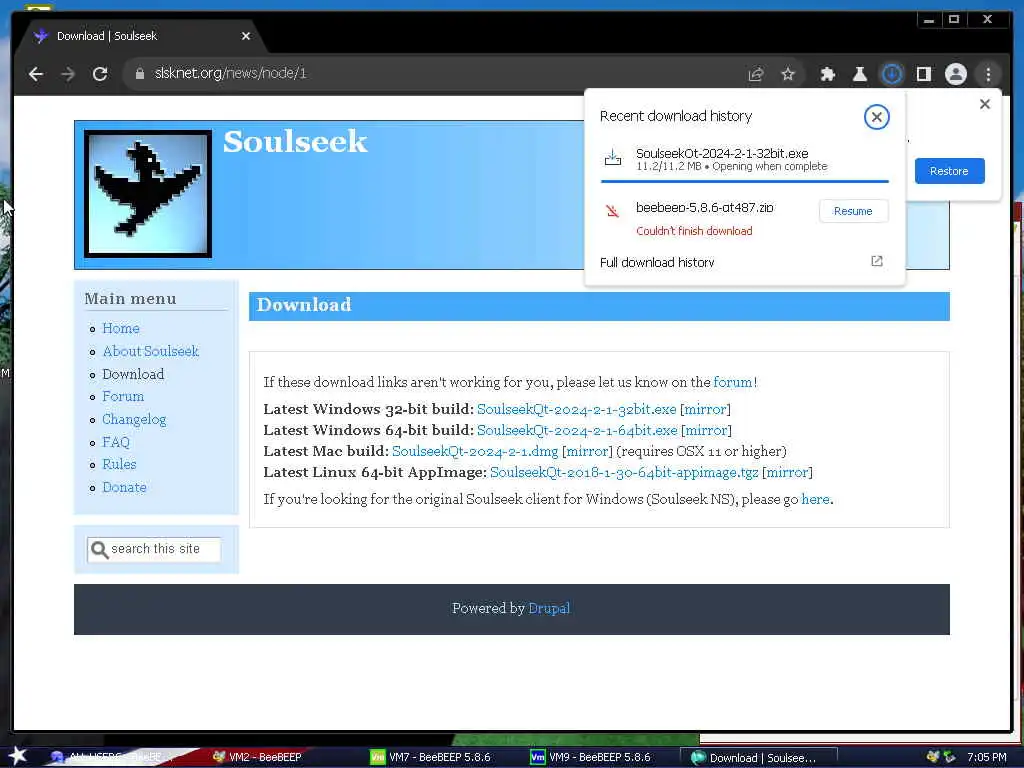Share this page via share icon

click(x=756, y=74)
